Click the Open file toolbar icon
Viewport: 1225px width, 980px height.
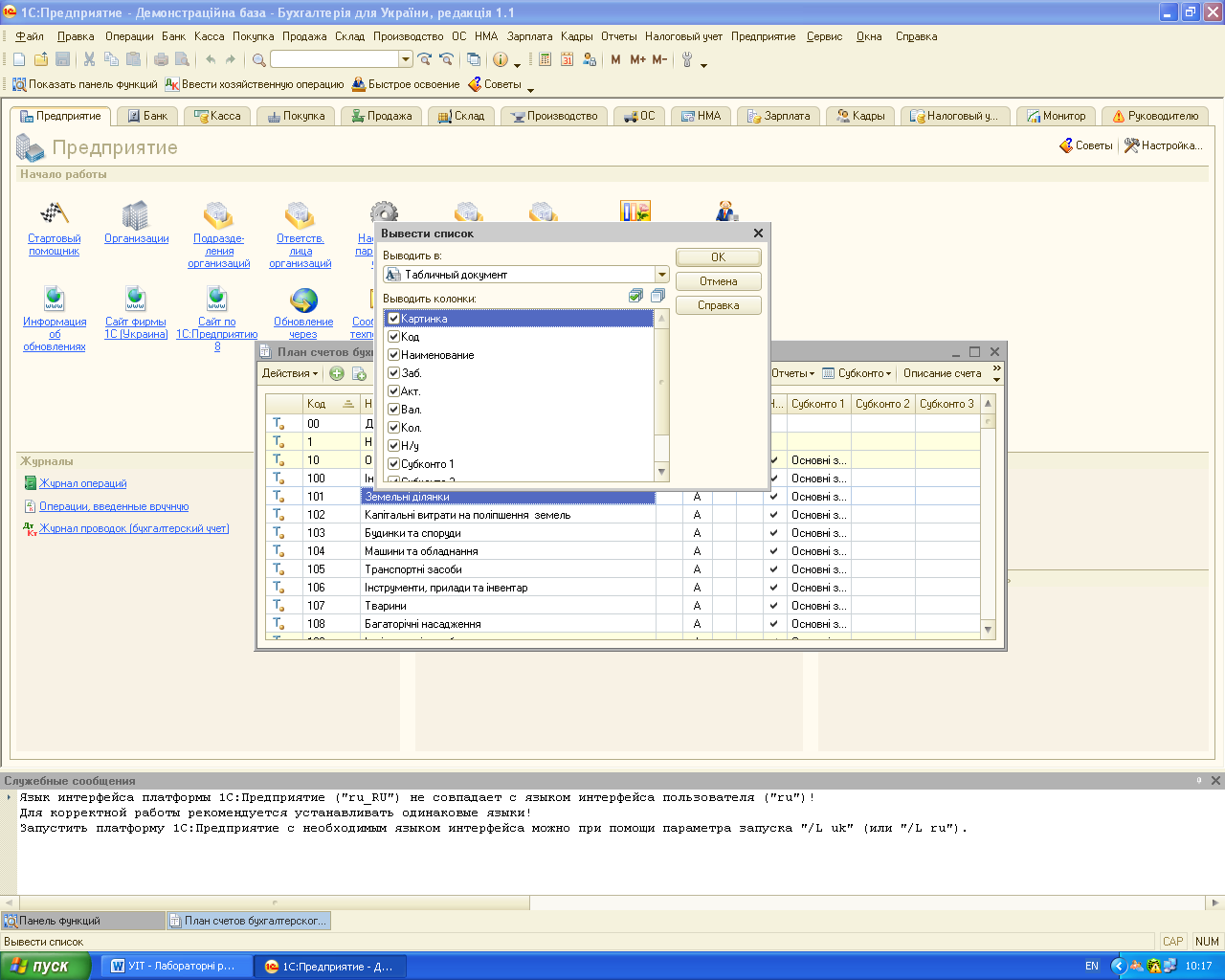41,59
